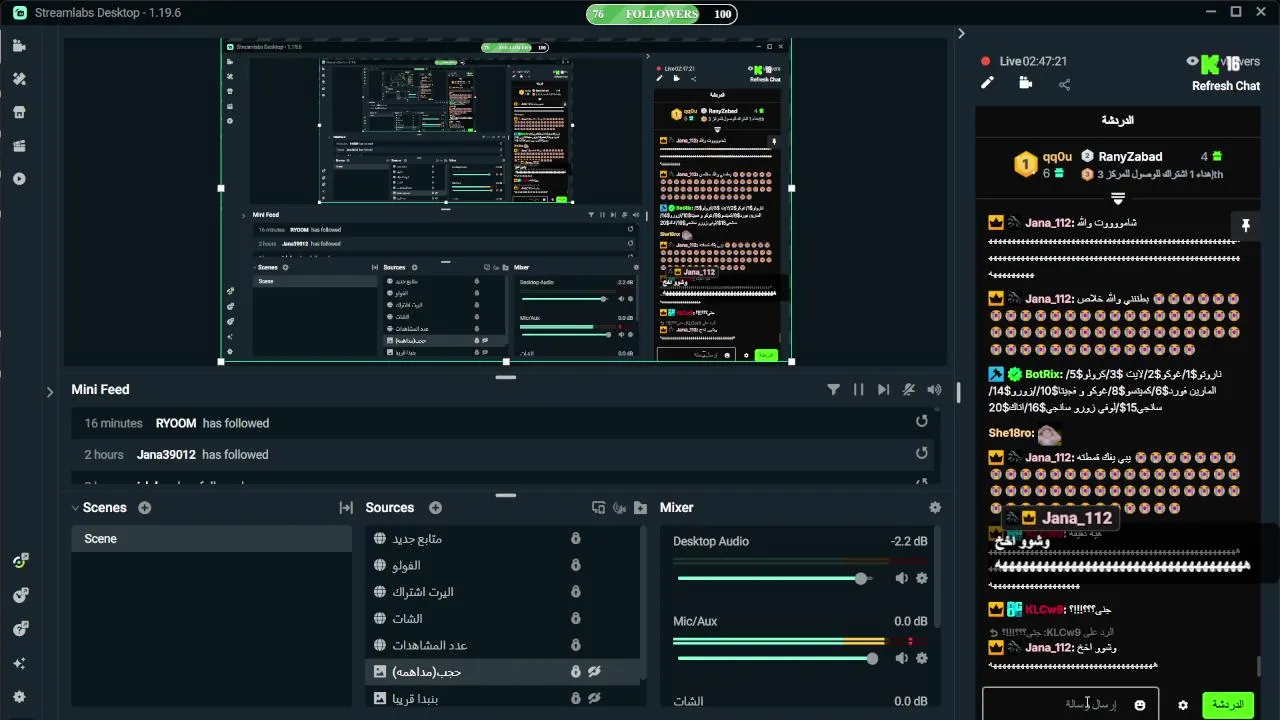This screenshot has height=720, width=1280.
Task: Pause the Mini Feed alert queue
Action: point(858,390)
